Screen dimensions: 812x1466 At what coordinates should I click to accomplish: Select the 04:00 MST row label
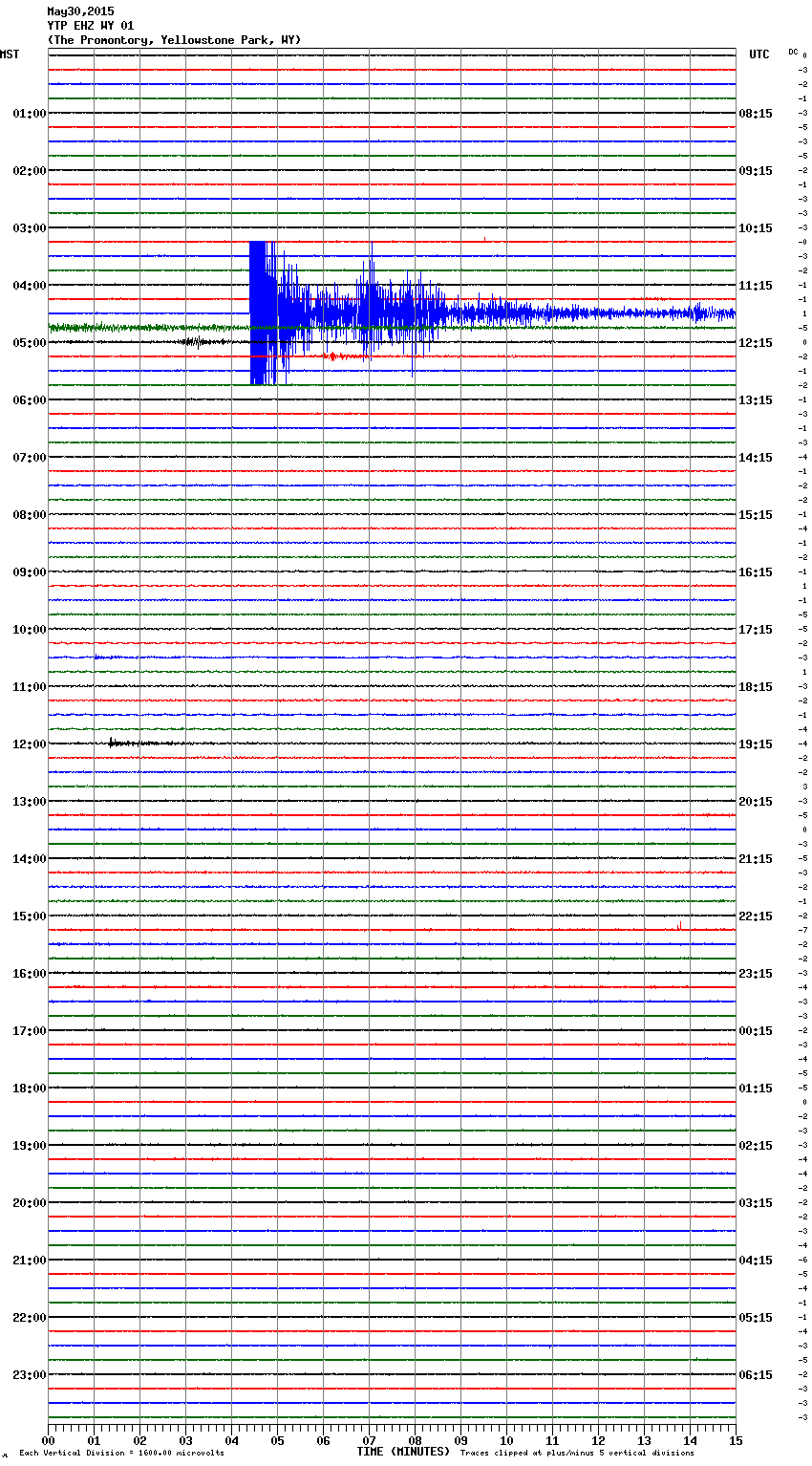tap(30, 286)
